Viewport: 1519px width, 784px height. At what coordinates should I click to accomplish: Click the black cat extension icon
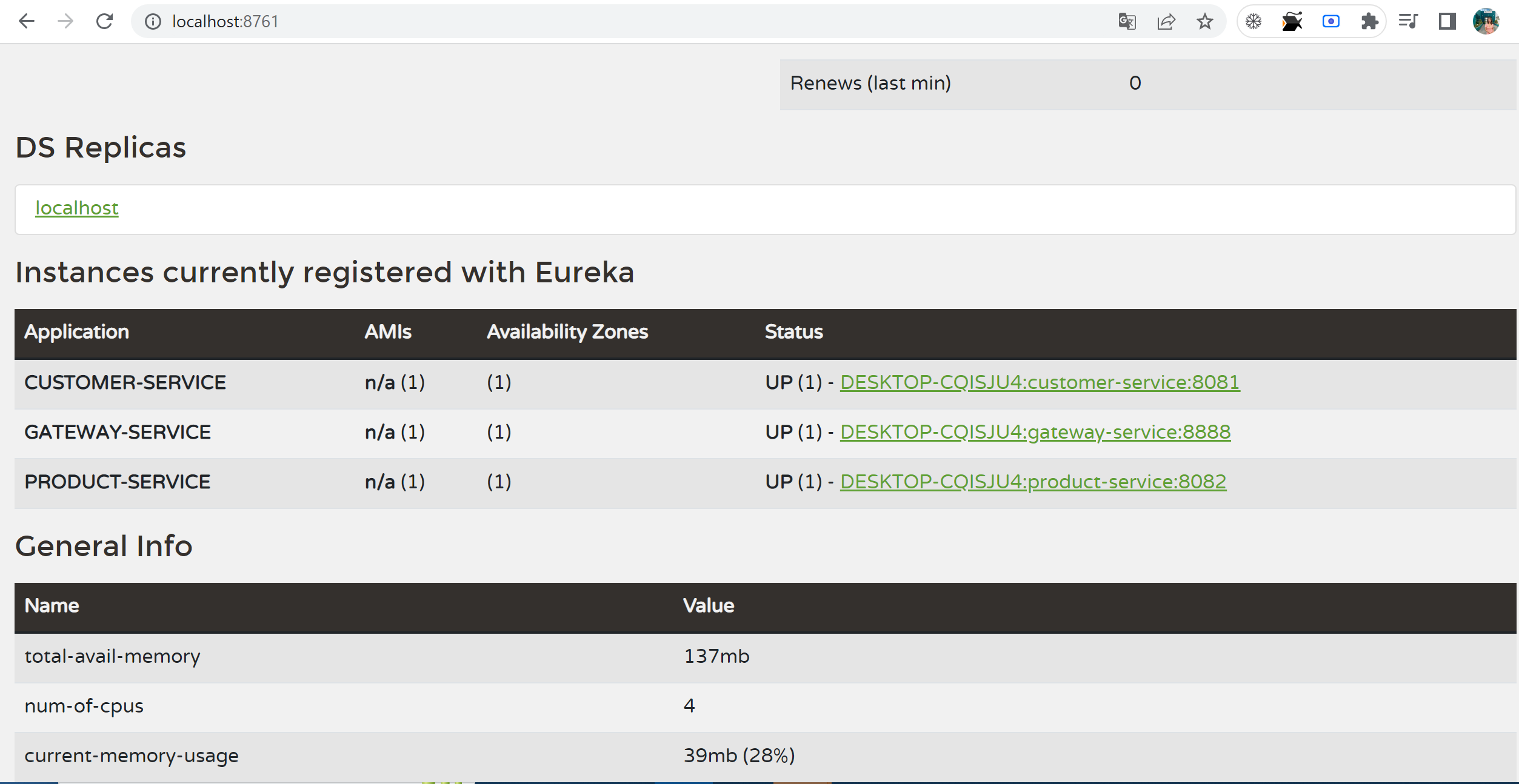[1292, 22]
